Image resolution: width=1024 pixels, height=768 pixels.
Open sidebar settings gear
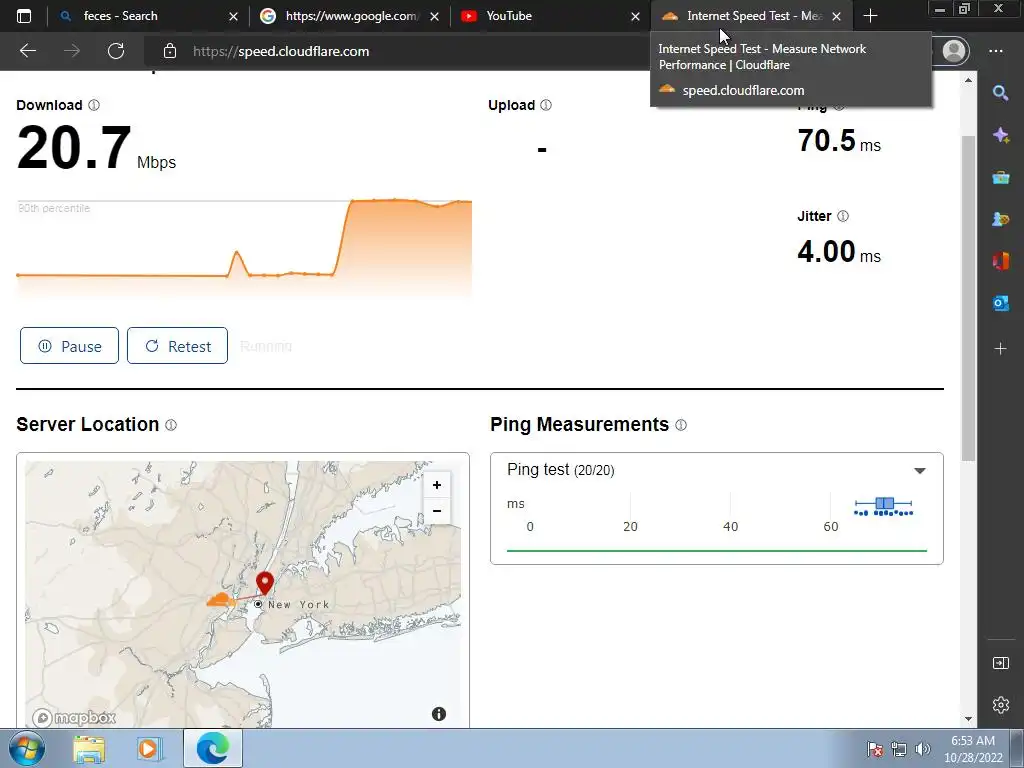tap(1000, 705)
